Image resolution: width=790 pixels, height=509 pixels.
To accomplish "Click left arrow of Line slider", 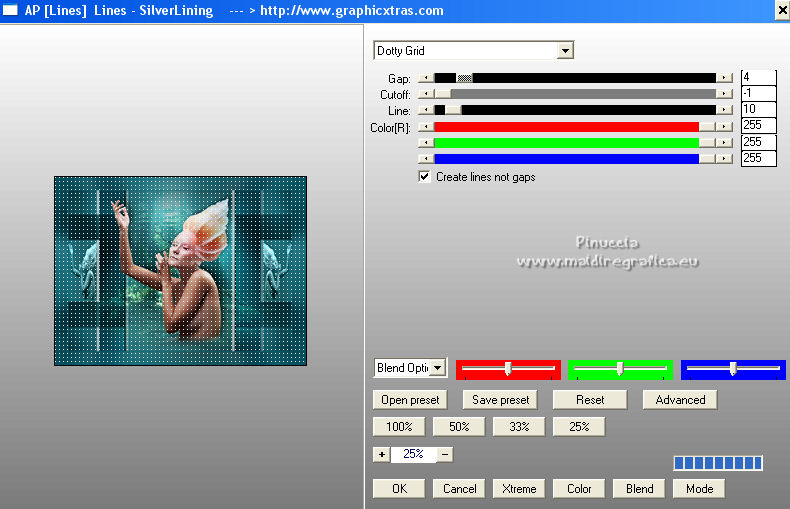I will 426,110.
